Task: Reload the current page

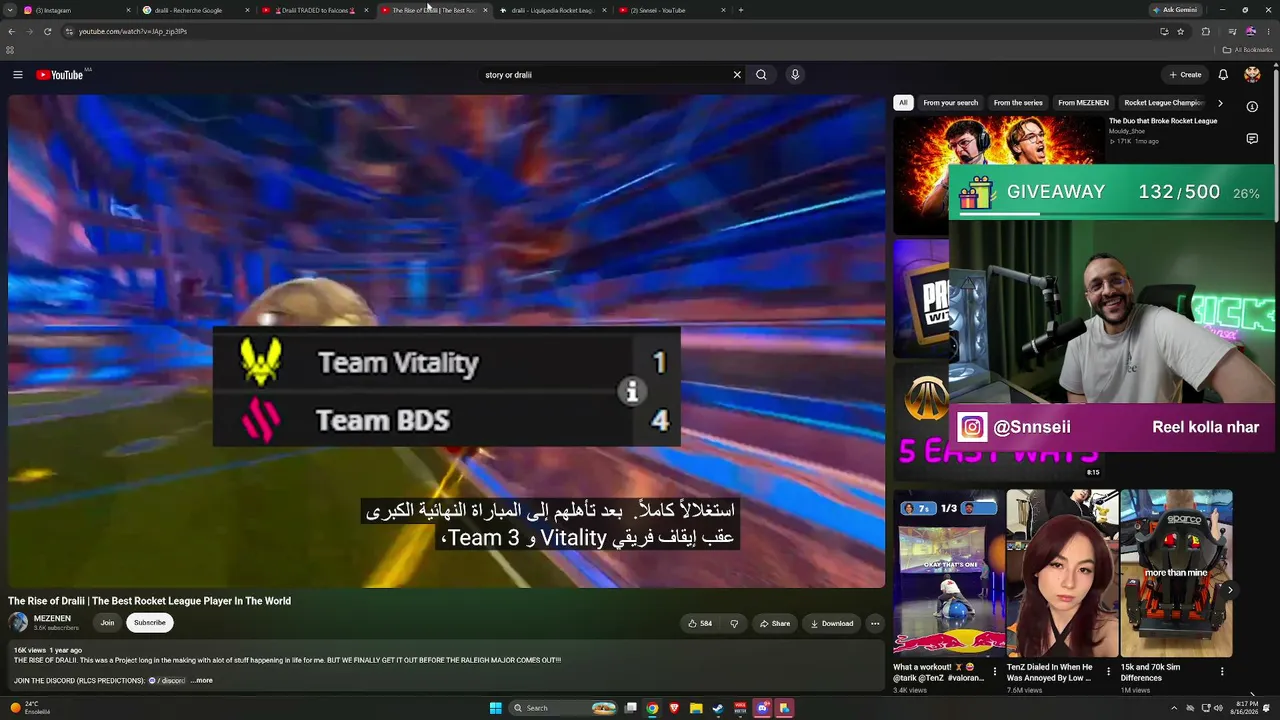Action: tap(47, 31)
